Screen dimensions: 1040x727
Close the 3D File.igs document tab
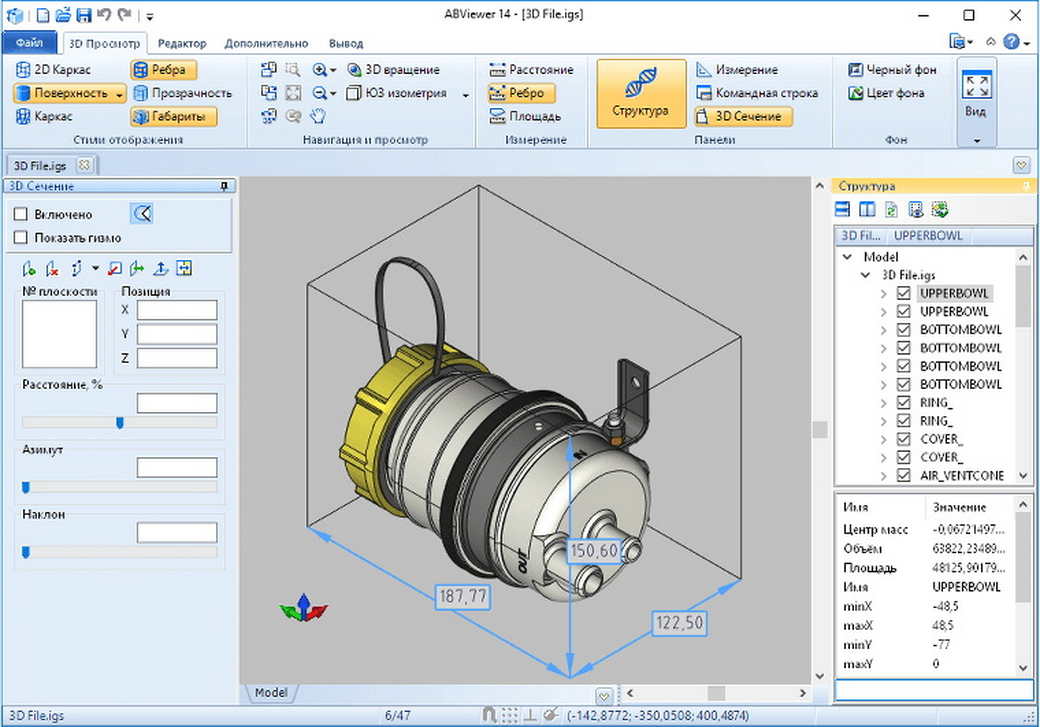pos(84,165)
